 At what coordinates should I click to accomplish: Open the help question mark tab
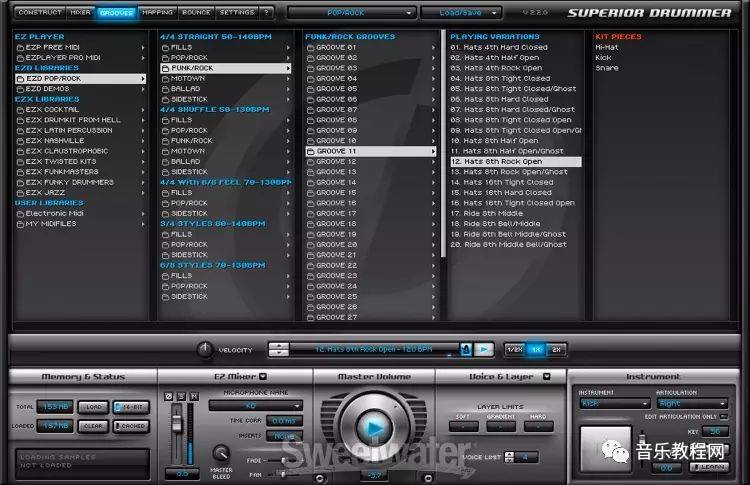tap(266, 12)
